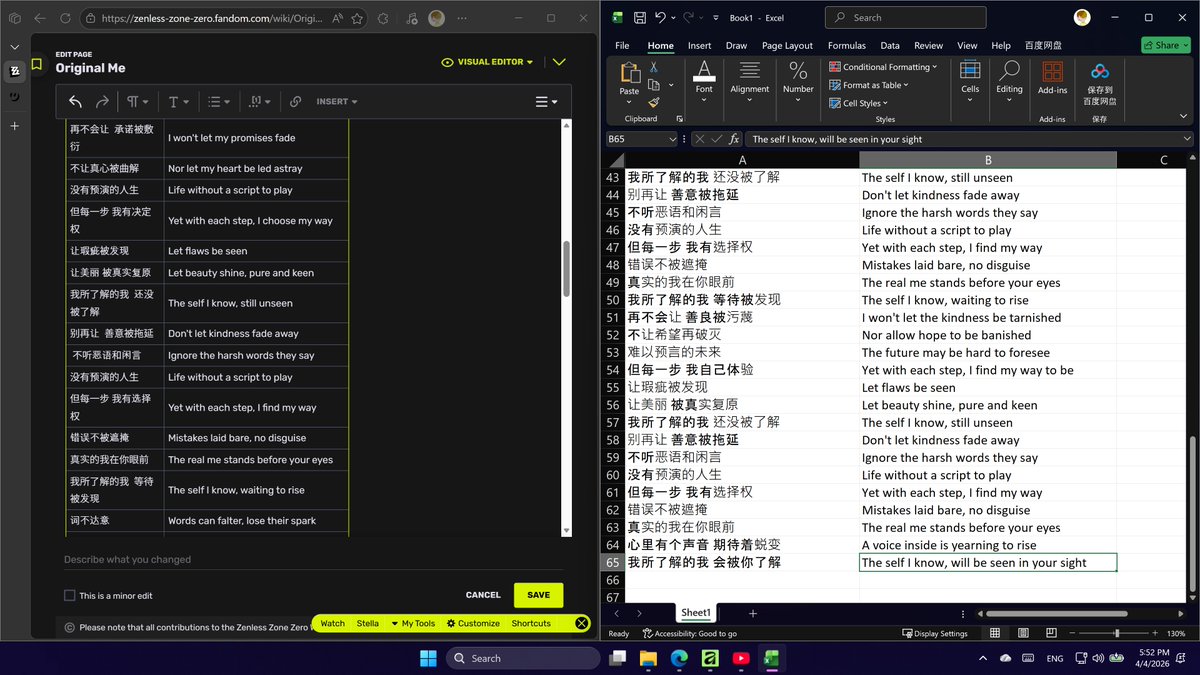Viewport: 1200px width, 675px height.
Task: Open Number format group in ribbon
Action: (798, 79)
